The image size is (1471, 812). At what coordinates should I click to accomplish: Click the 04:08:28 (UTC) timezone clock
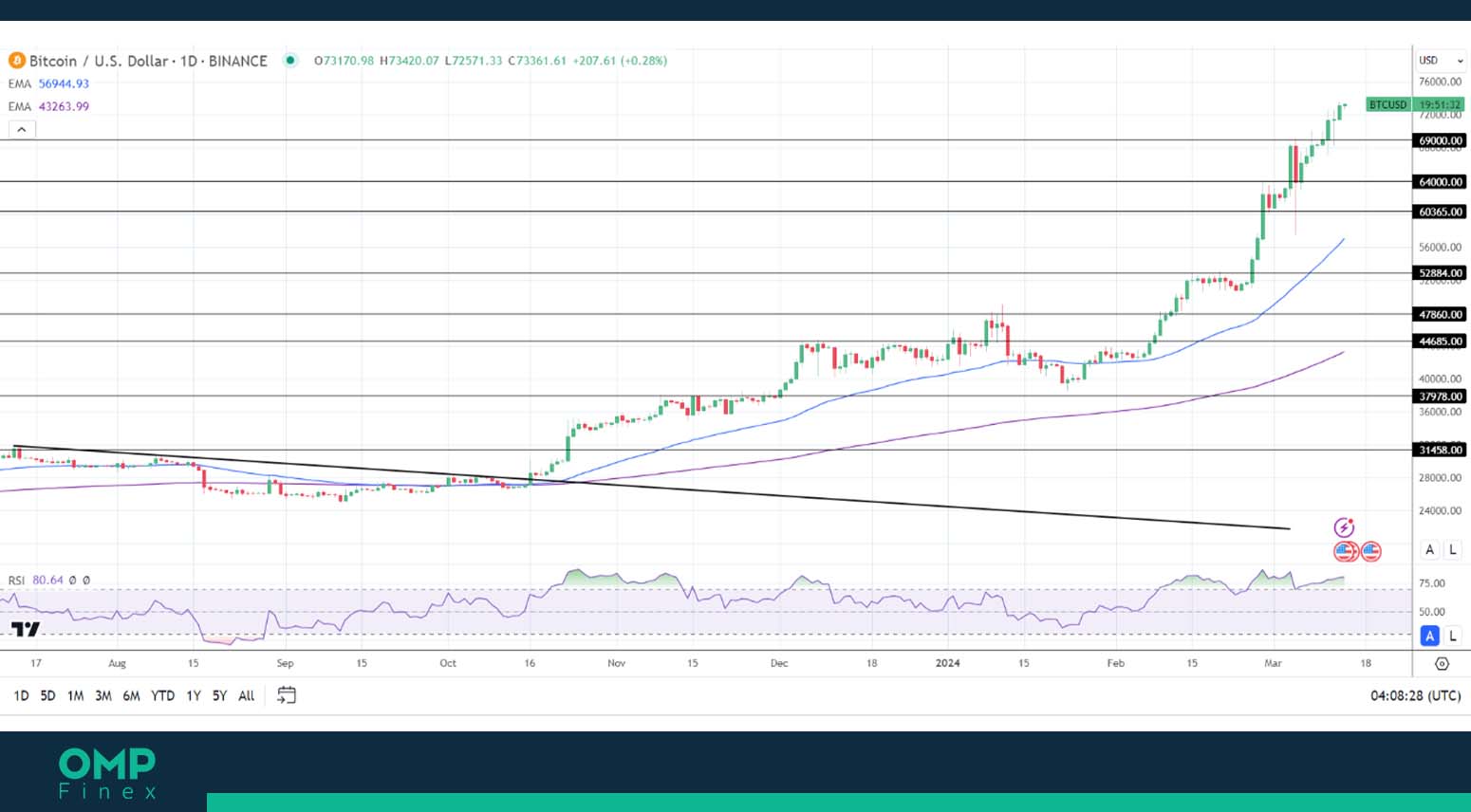(x=1415, y=695)
